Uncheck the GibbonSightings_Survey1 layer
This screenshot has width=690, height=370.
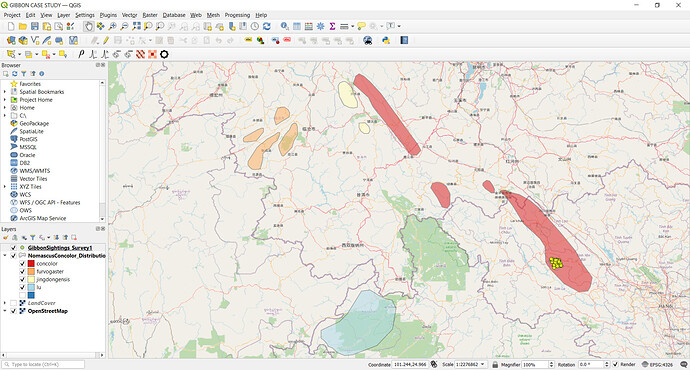click(14, 248)
